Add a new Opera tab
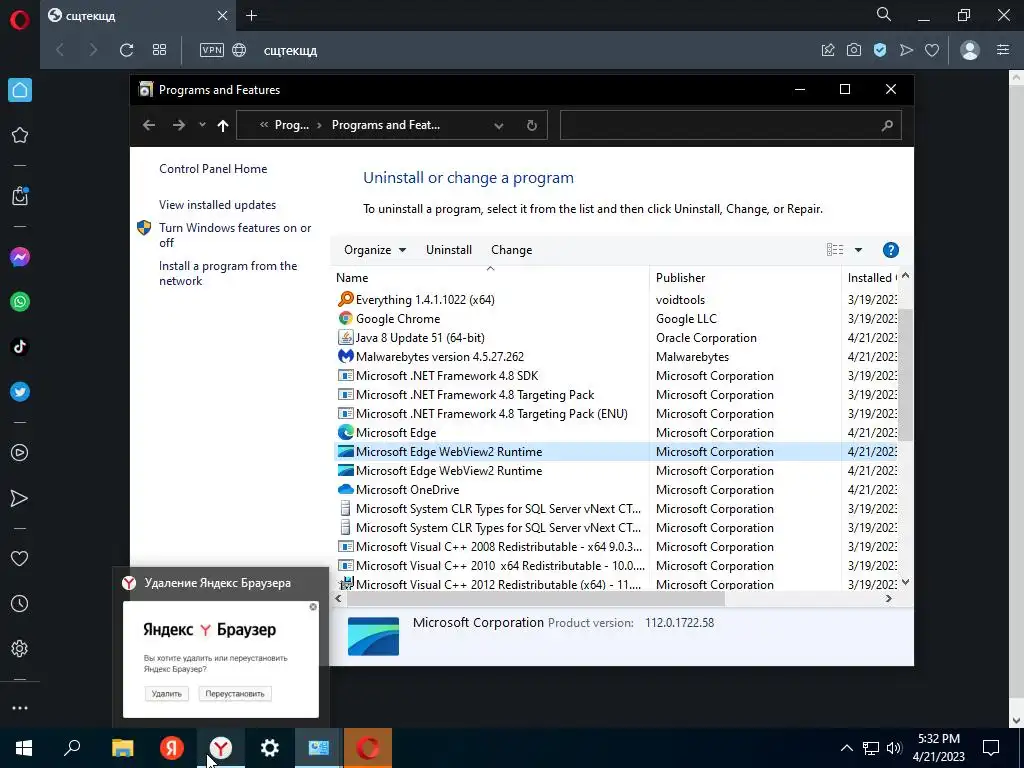 pyautogui.click(x=251, y=16)
